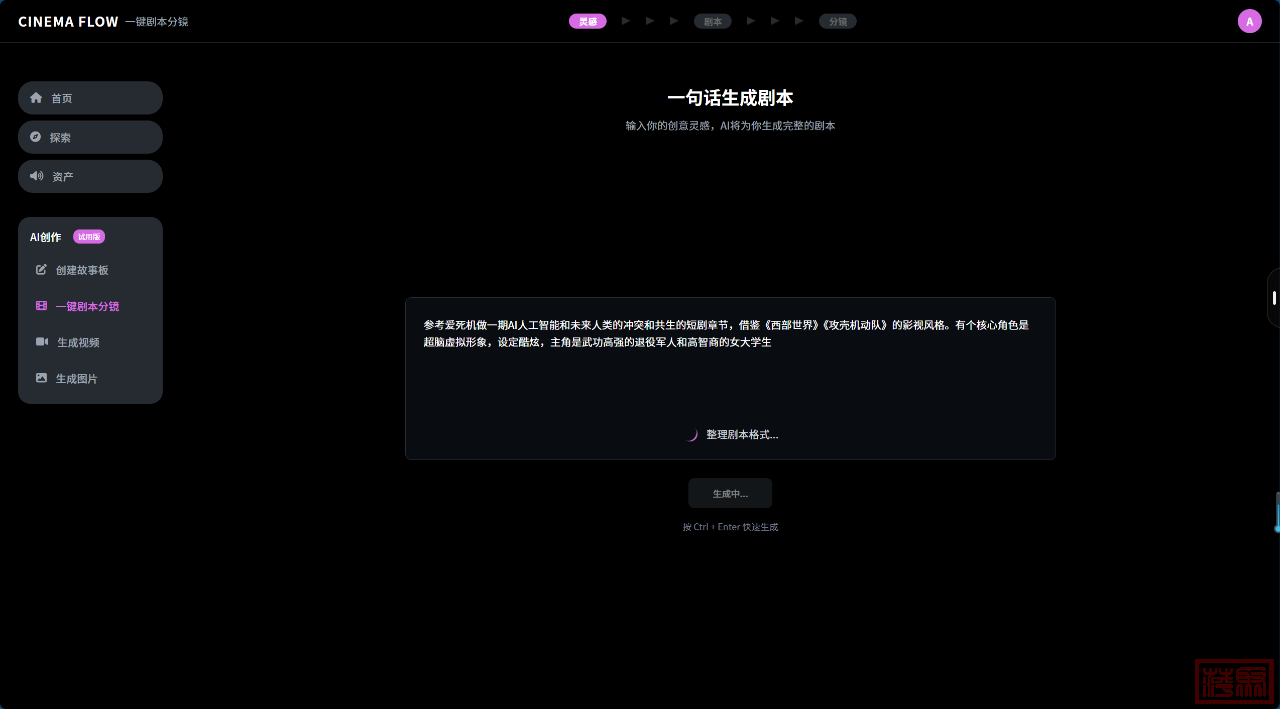Click the video camera icon for 生成视频

[x=42, y=342]
